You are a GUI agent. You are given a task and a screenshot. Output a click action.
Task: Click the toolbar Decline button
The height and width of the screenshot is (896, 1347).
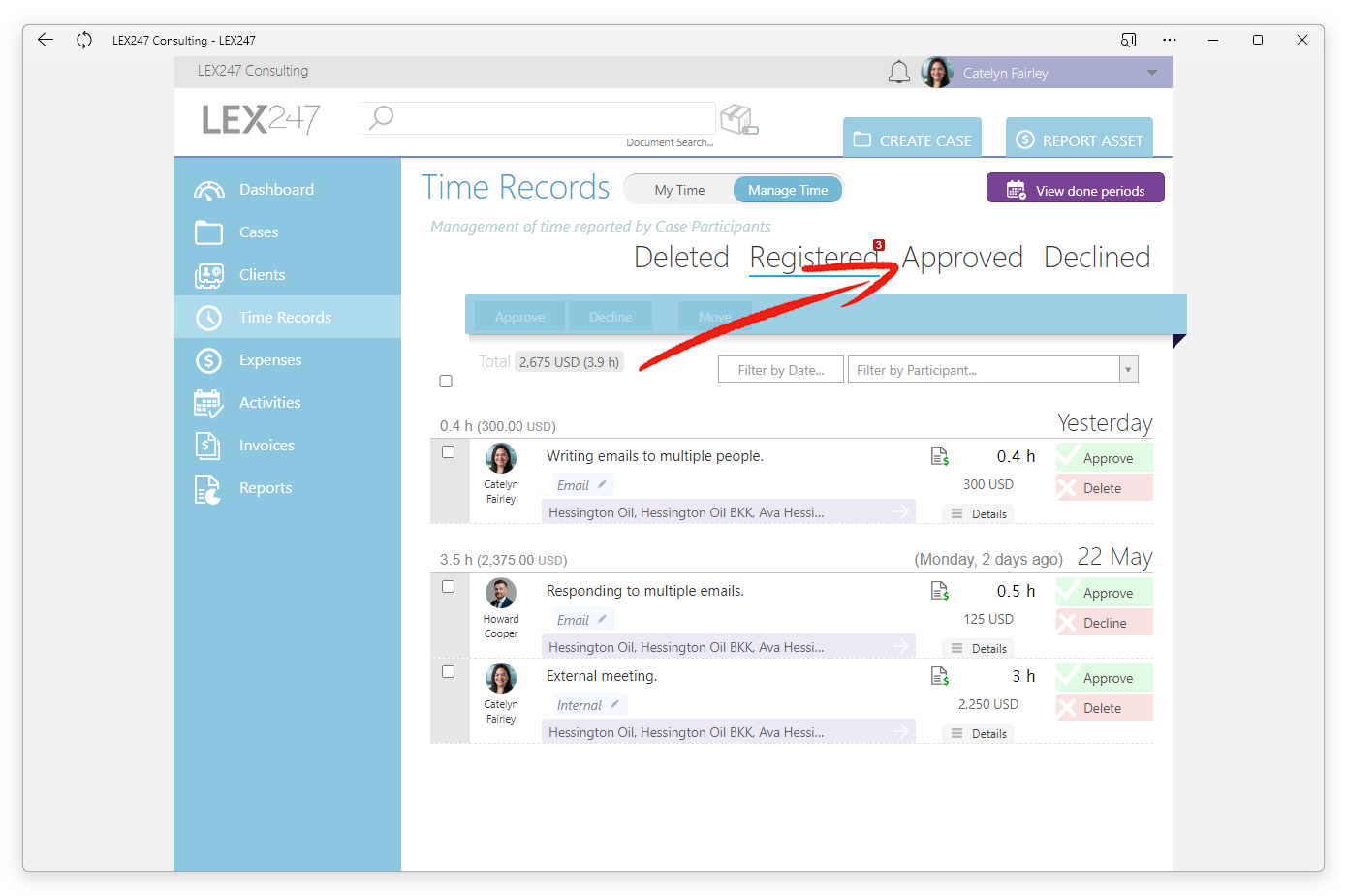click(610, 317)
